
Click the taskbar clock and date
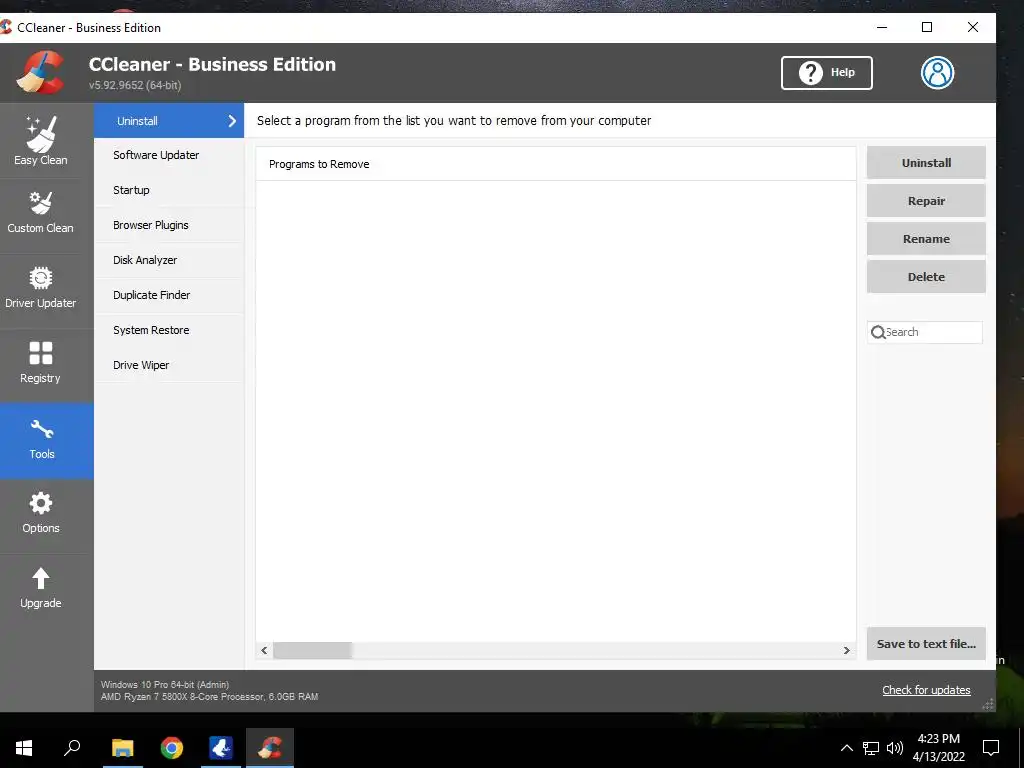pos(938,748)
